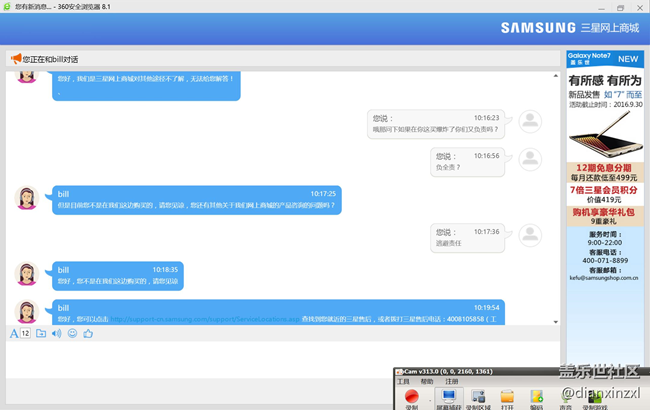Open the 工具 menu in oCam
650x410 pixels.
point(403,381)
